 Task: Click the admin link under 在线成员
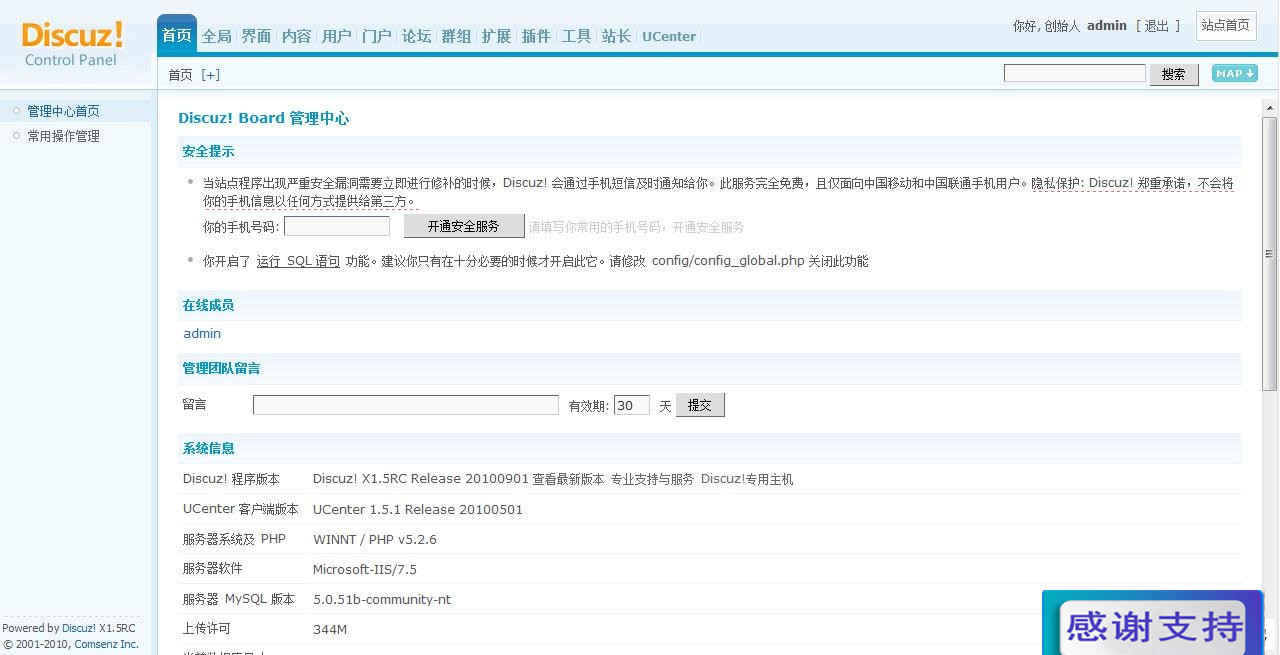click(x=202, y=333)
